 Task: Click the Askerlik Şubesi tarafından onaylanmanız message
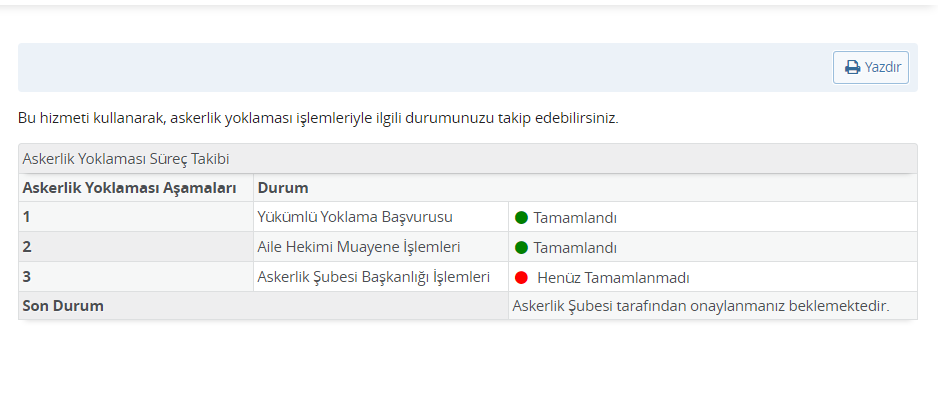click(x=701, y=306)
